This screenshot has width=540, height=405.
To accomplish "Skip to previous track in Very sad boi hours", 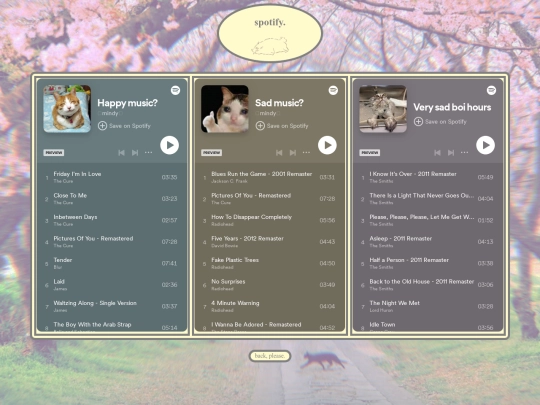I will pyautogui.click(x=437, y=153).
